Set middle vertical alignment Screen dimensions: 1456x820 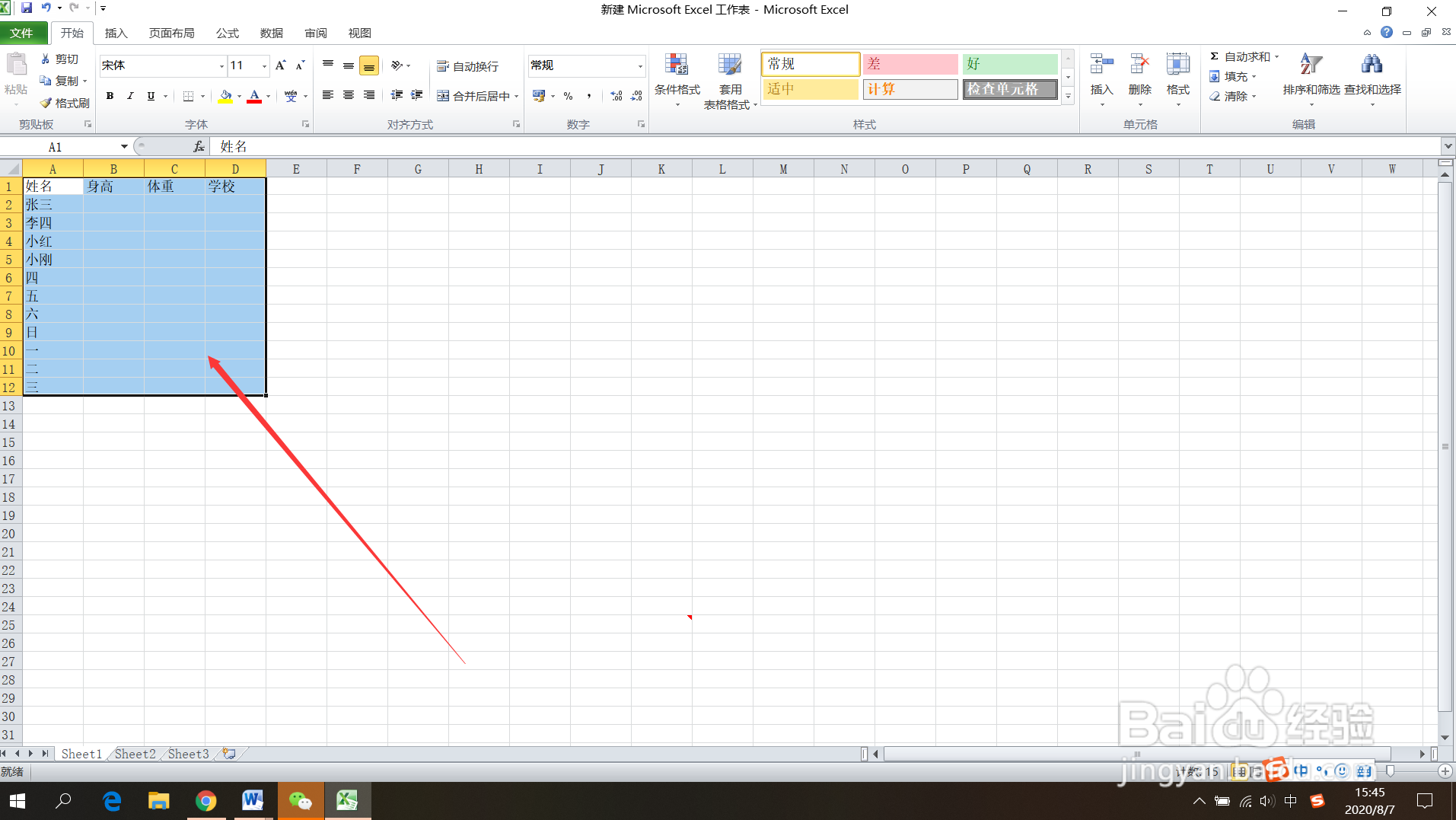(349, 65)
